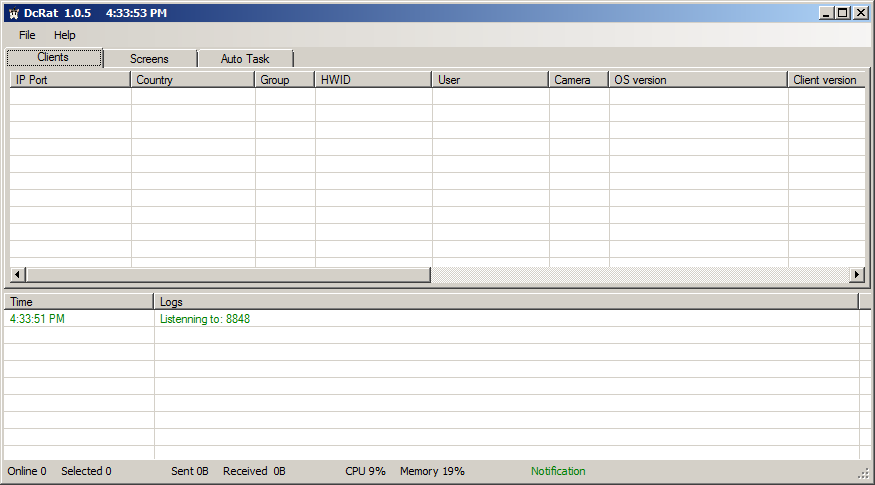Sort by the IP Port column header
875x485 pixels.
tap(70, 80)
